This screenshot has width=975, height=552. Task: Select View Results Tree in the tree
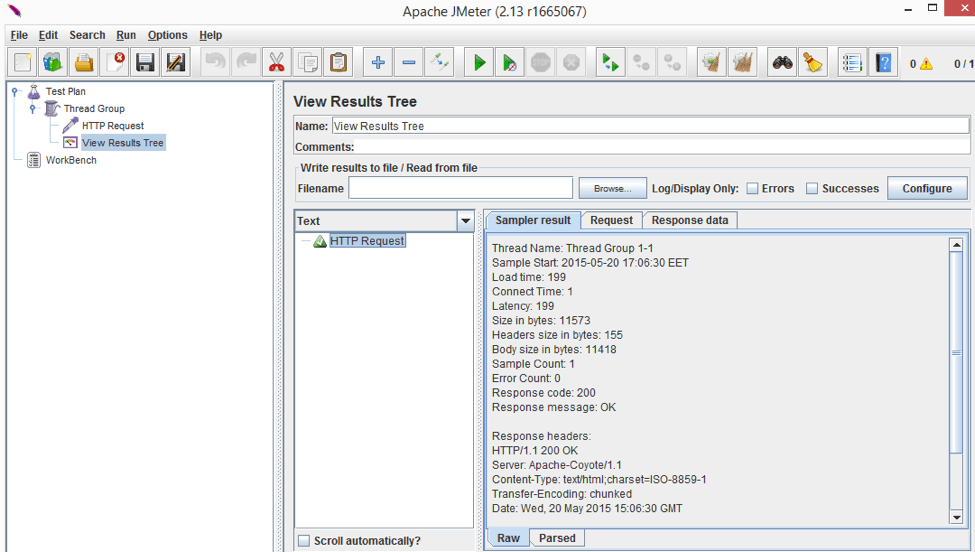[122, 143]
